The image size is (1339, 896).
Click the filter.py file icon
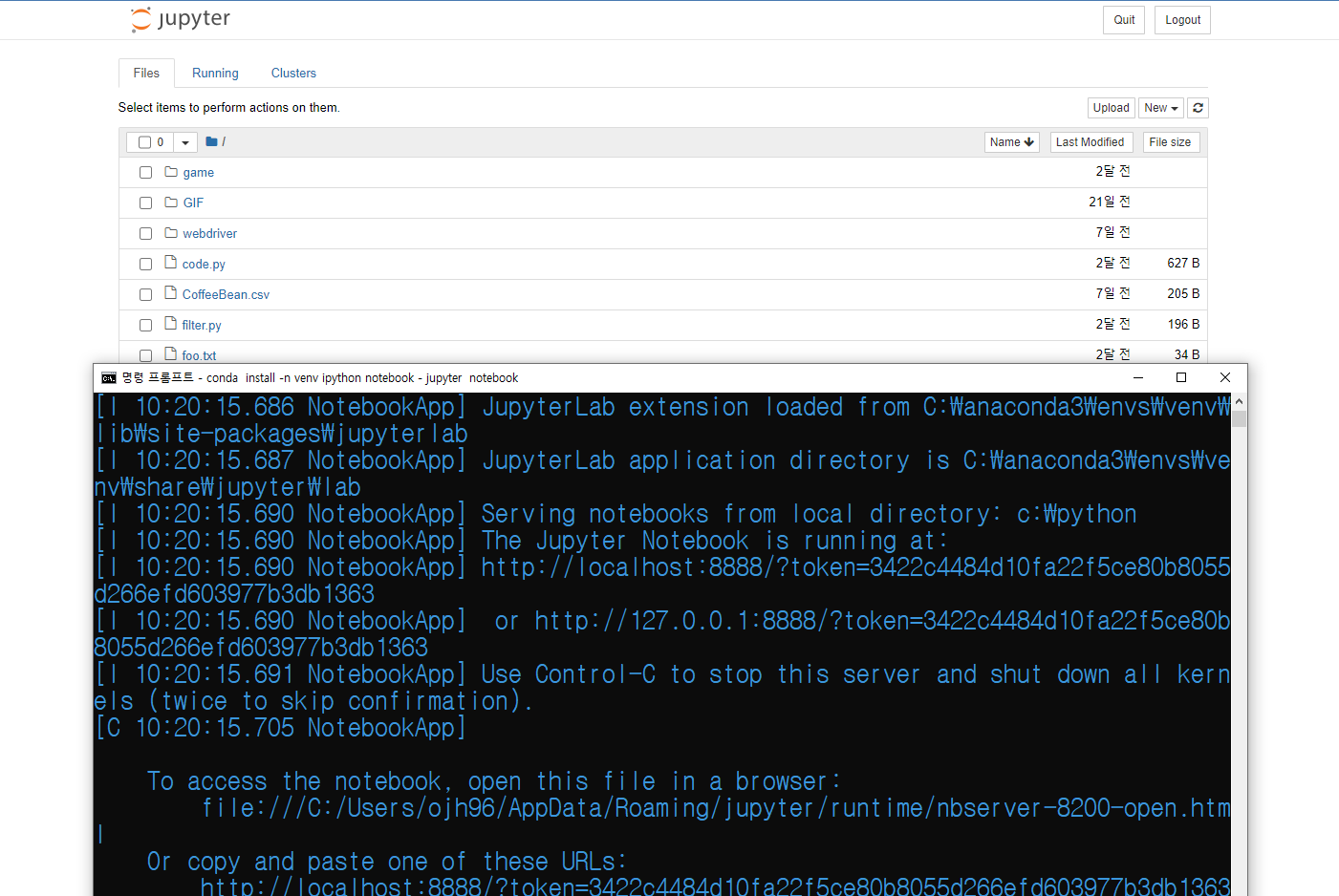(170, 324)
